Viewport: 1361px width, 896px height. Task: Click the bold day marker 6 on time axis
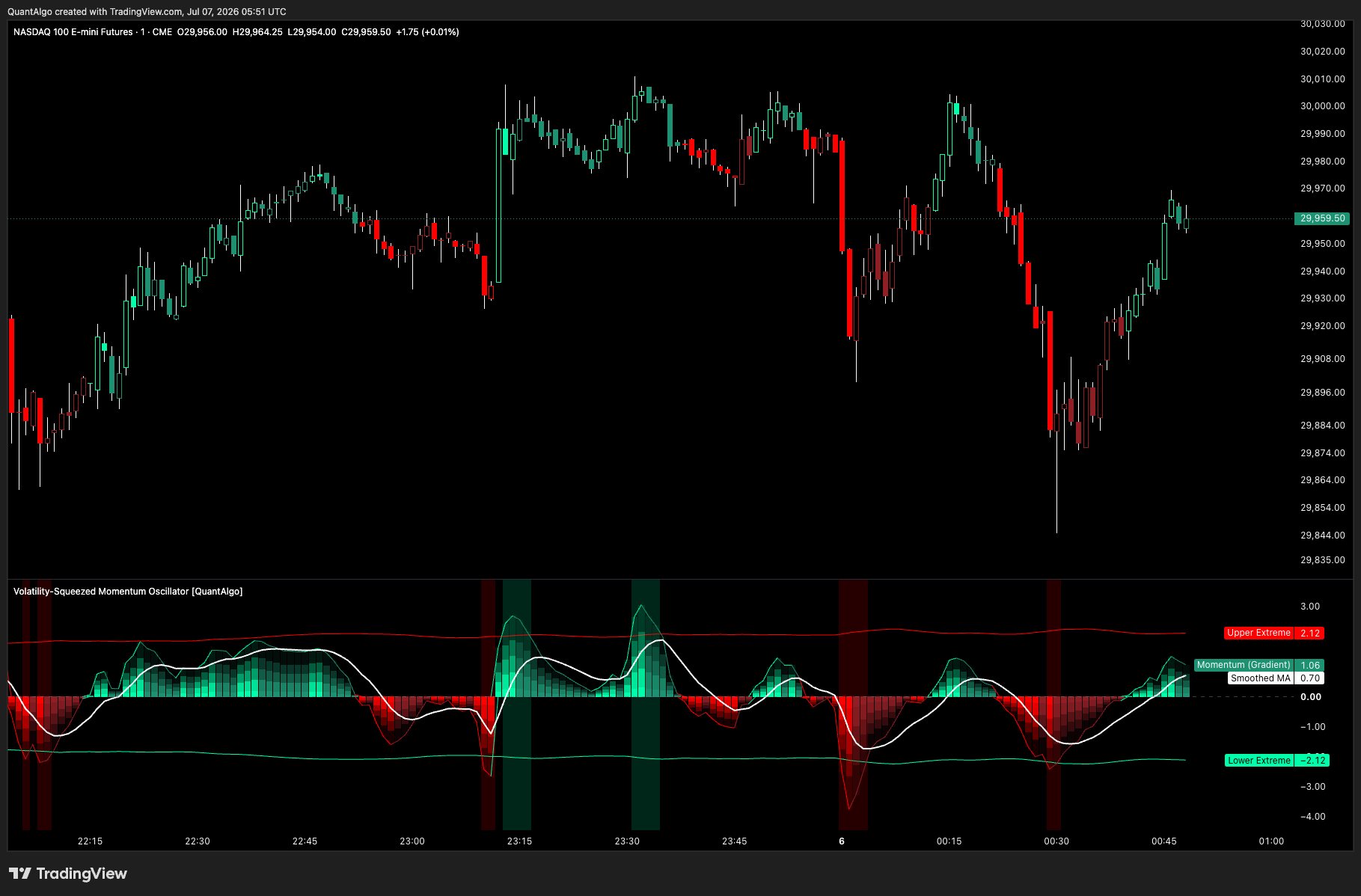pos(842,841)
